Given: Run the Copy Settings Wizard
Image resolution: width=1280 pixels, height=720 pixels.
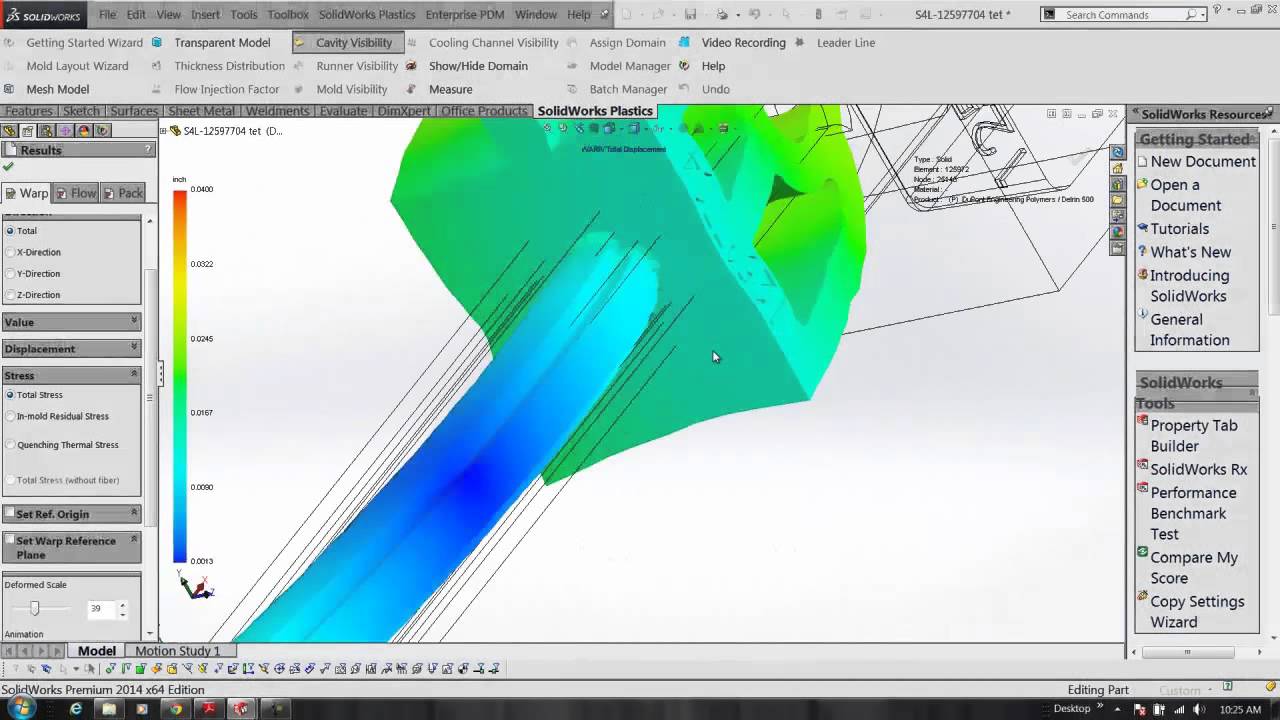Looking at the screenshot, I should point(1197,612).
